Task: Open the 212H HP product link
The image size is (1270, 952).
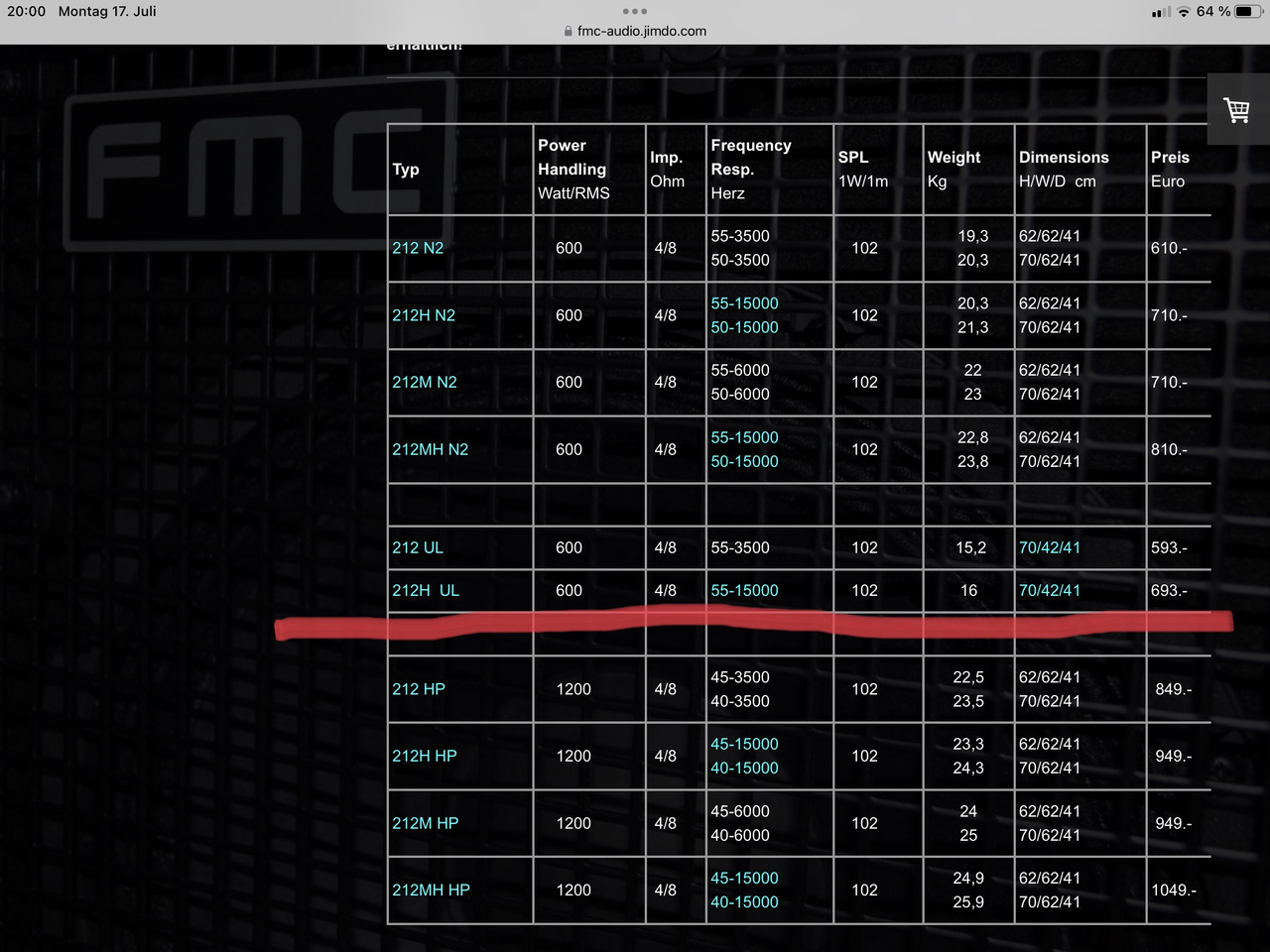Action: [425, 756]
